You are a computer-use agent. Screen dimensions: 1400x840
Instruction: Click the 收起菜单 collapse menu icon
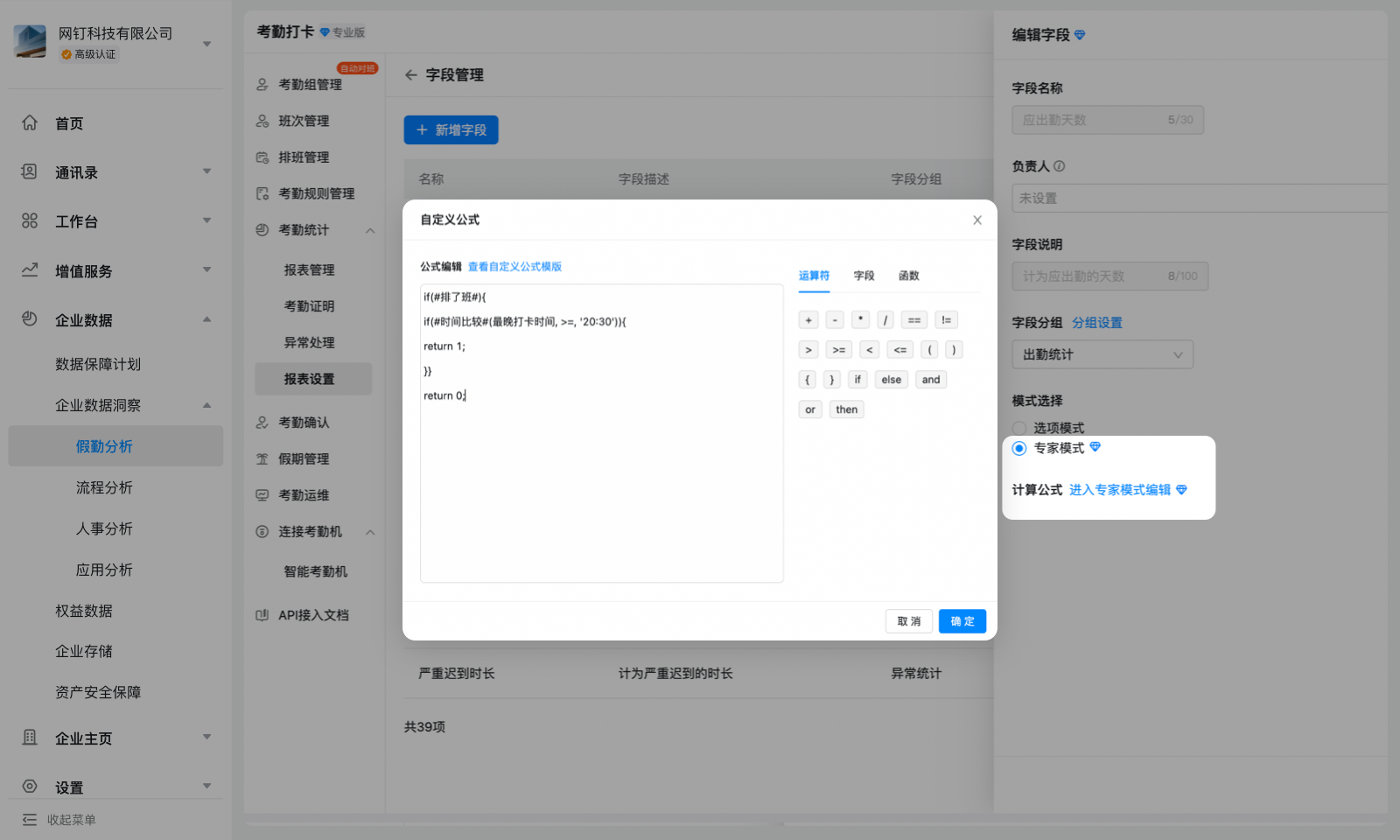point(30,820)
